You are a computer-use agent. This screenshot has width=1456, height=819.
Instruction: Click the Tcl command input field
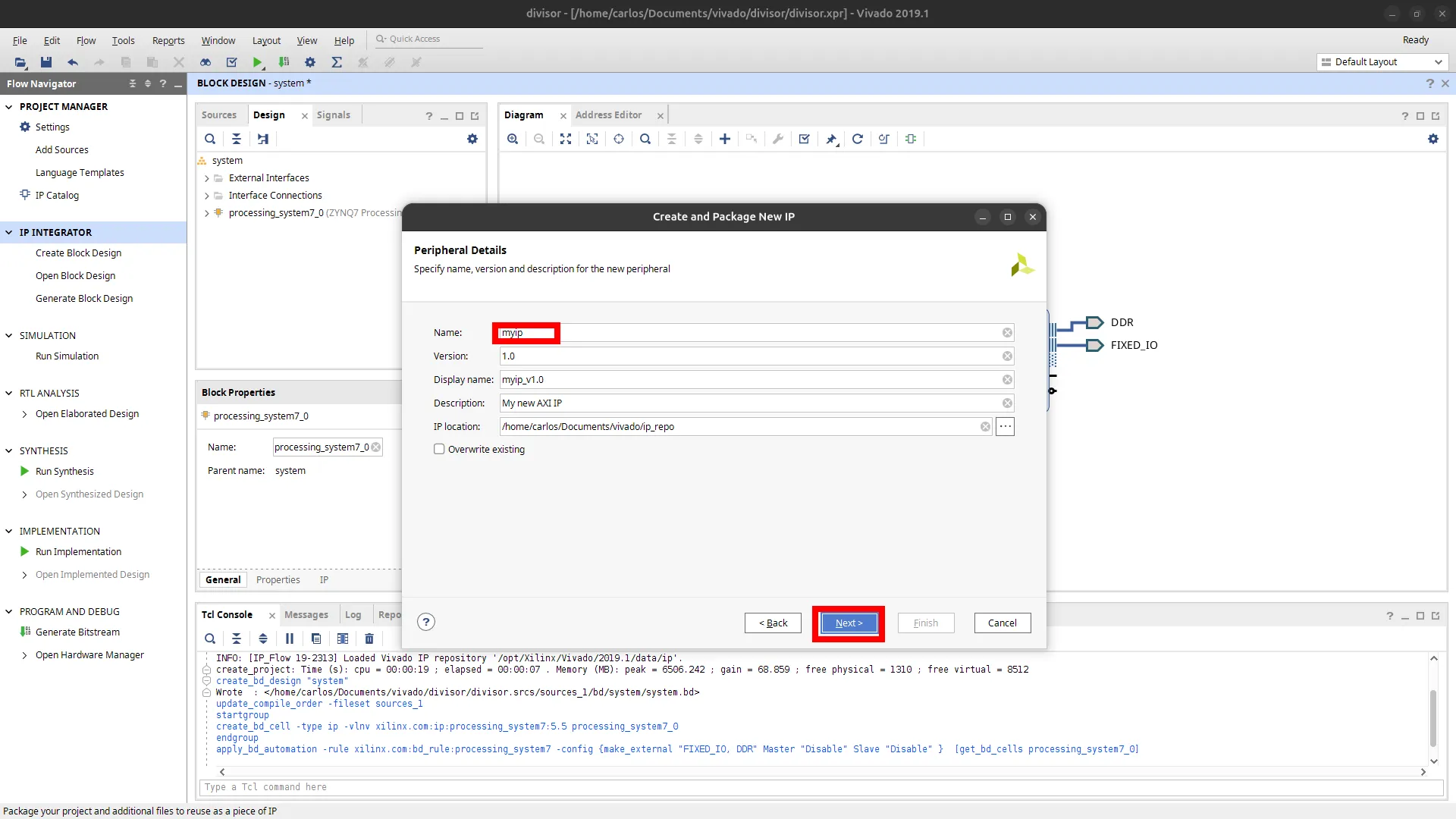pyautogui.click(x=821, y=787)
